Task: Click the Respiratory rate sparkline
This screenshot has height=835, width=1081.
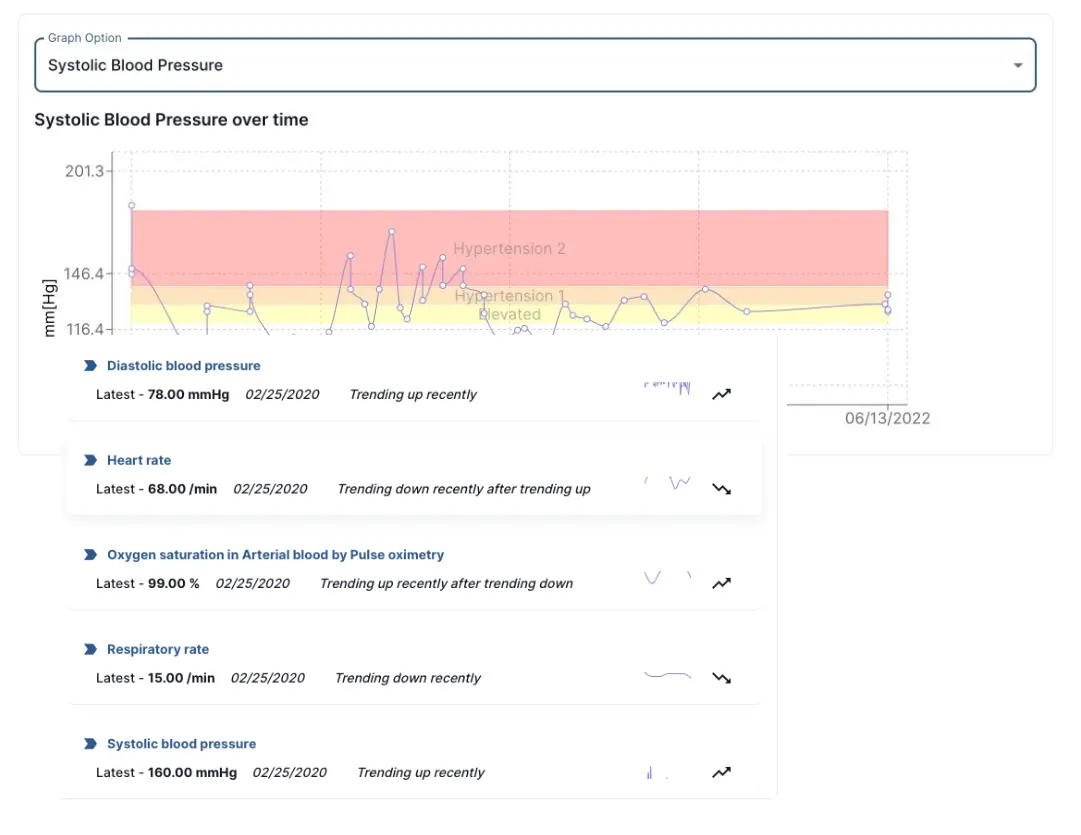Action: pyautogui.click(x=667, y=675)
